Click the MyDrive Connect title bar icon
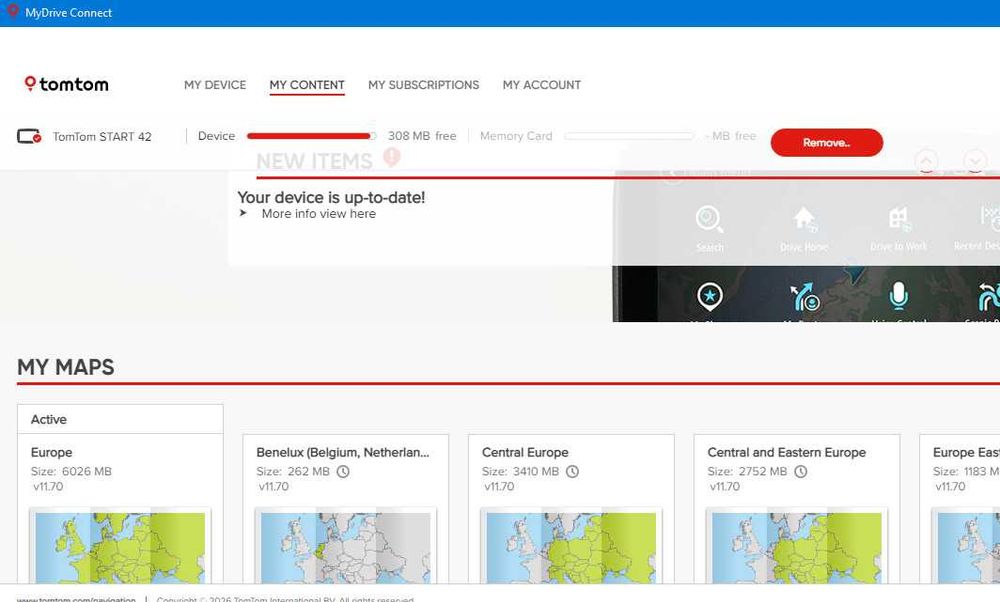 point(12,11)
